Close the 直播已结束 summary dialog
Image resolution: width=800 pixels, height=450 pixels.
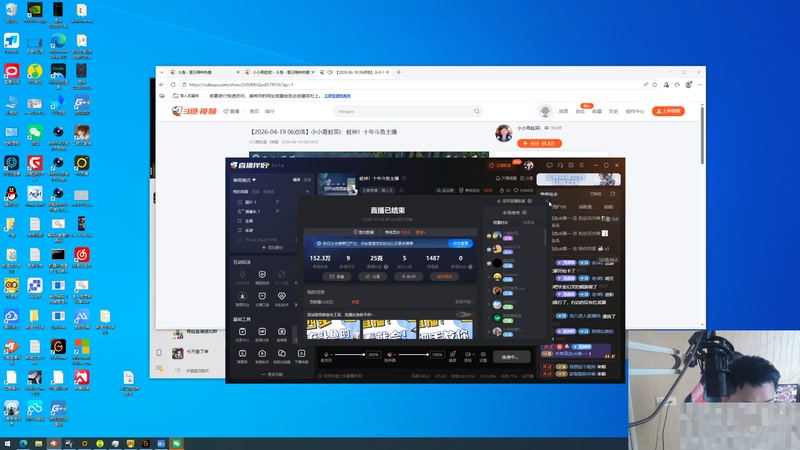point(547,202)
